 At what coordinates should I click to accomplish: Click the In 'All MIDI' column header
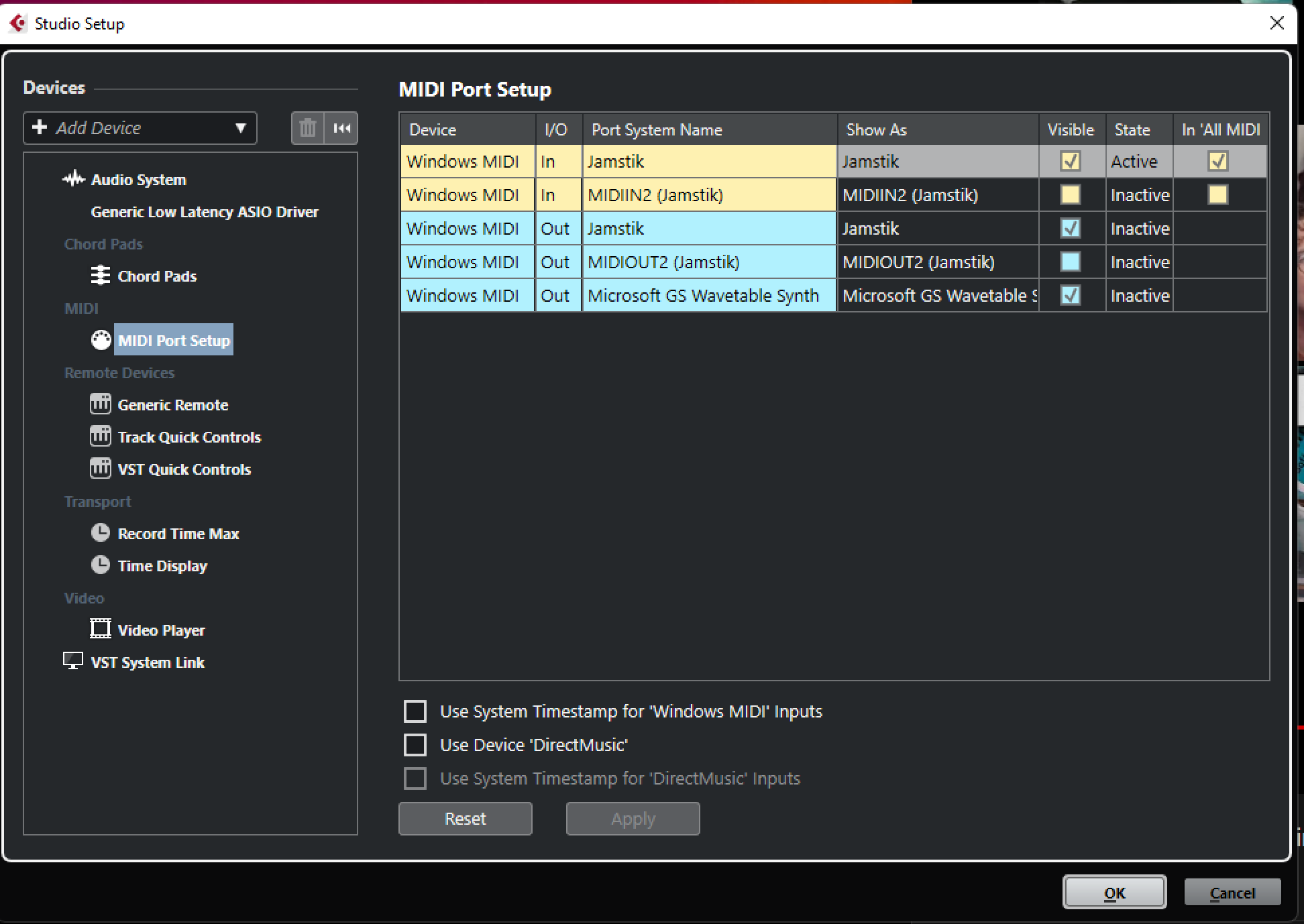[x=1221, y=129]
